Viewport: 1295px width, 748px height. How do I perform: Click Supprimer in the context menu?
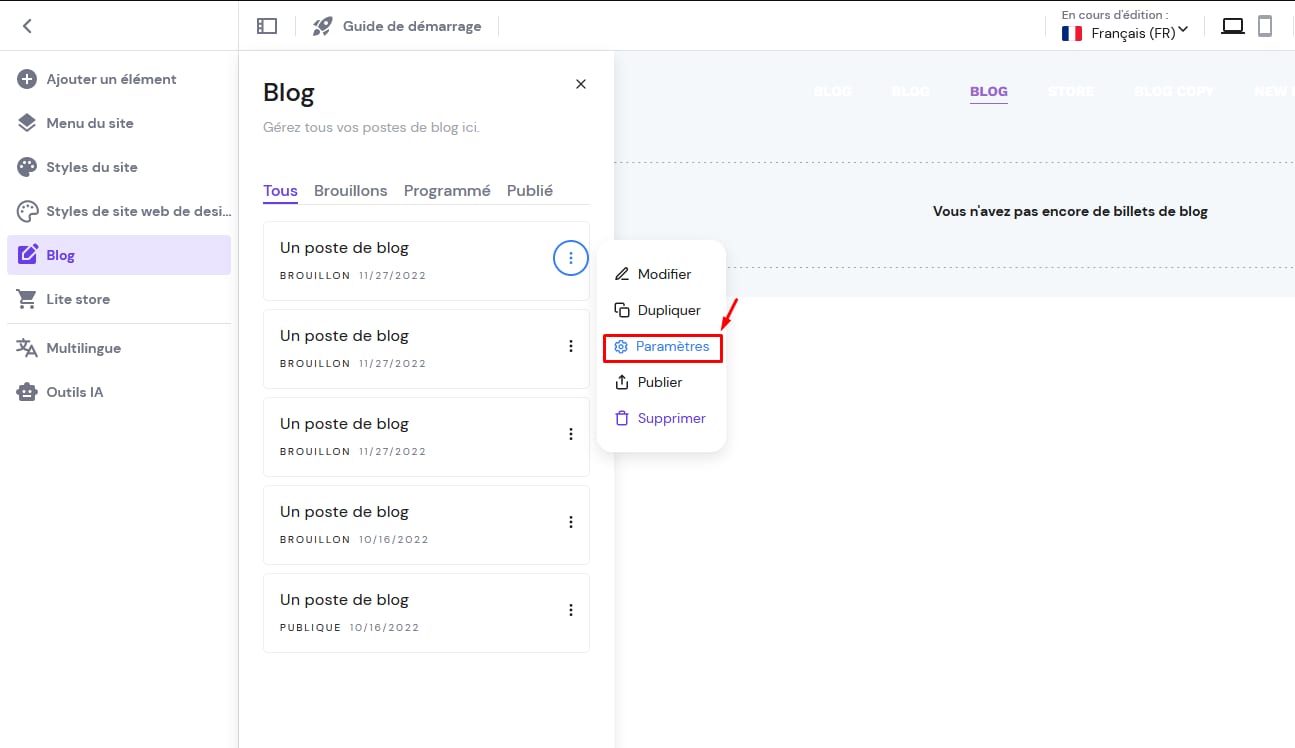point(671,418)
